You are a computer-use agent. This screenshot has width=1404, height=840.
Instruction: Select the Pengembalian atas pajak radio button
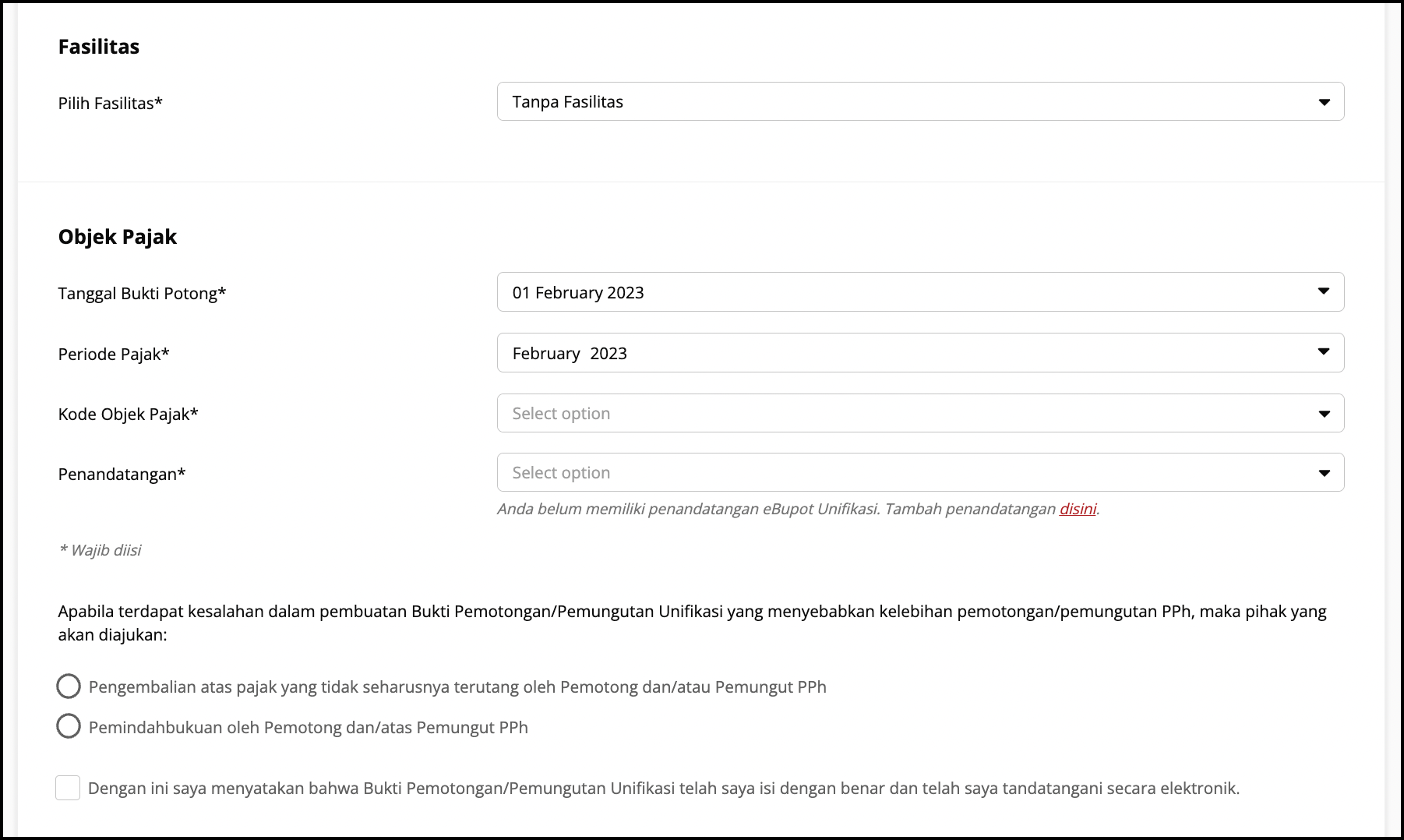click(69, 686)
